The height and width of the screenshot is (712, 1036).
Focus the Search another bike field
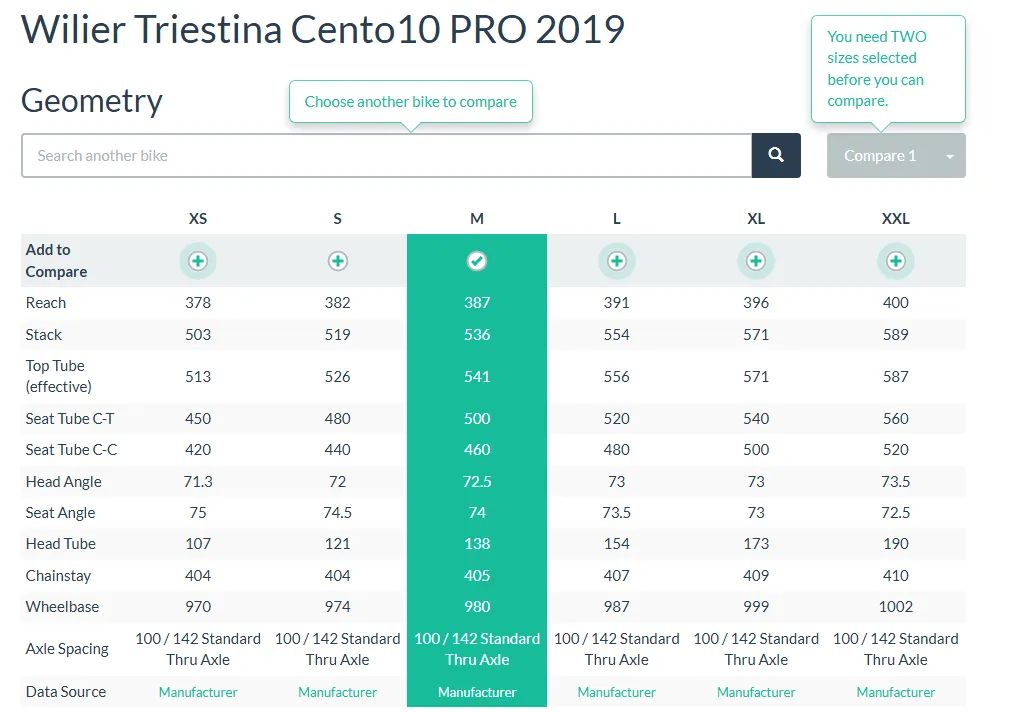(386, 156)
